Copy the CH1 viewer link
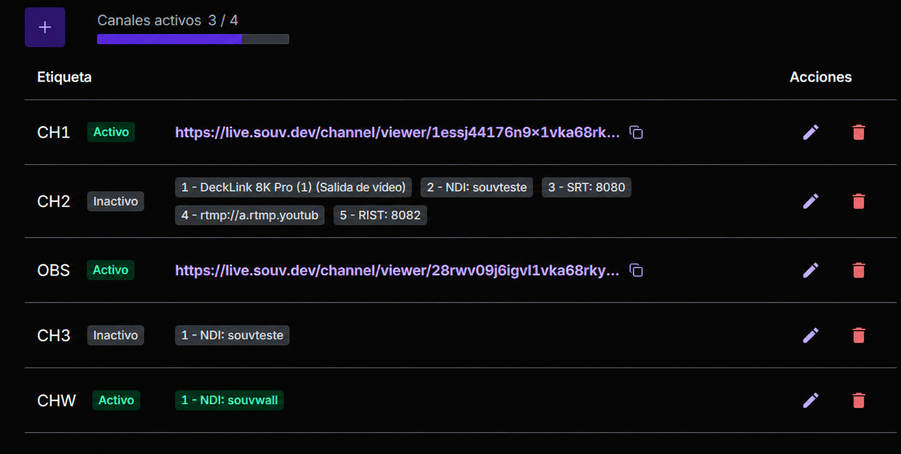 pos(636,132)
